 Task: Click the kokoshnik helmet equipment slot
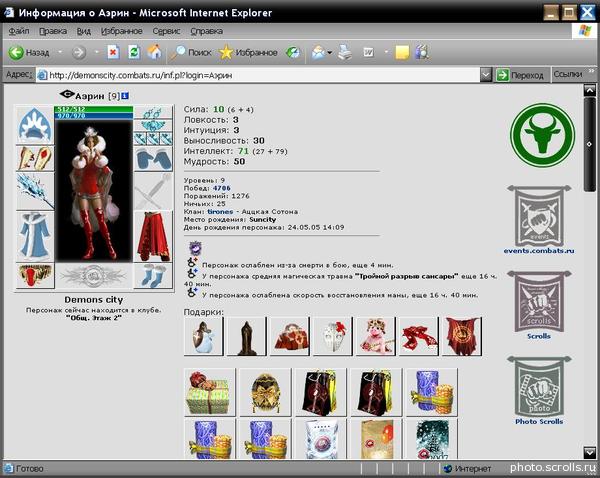pyautogui.click(x=34, y=125)
